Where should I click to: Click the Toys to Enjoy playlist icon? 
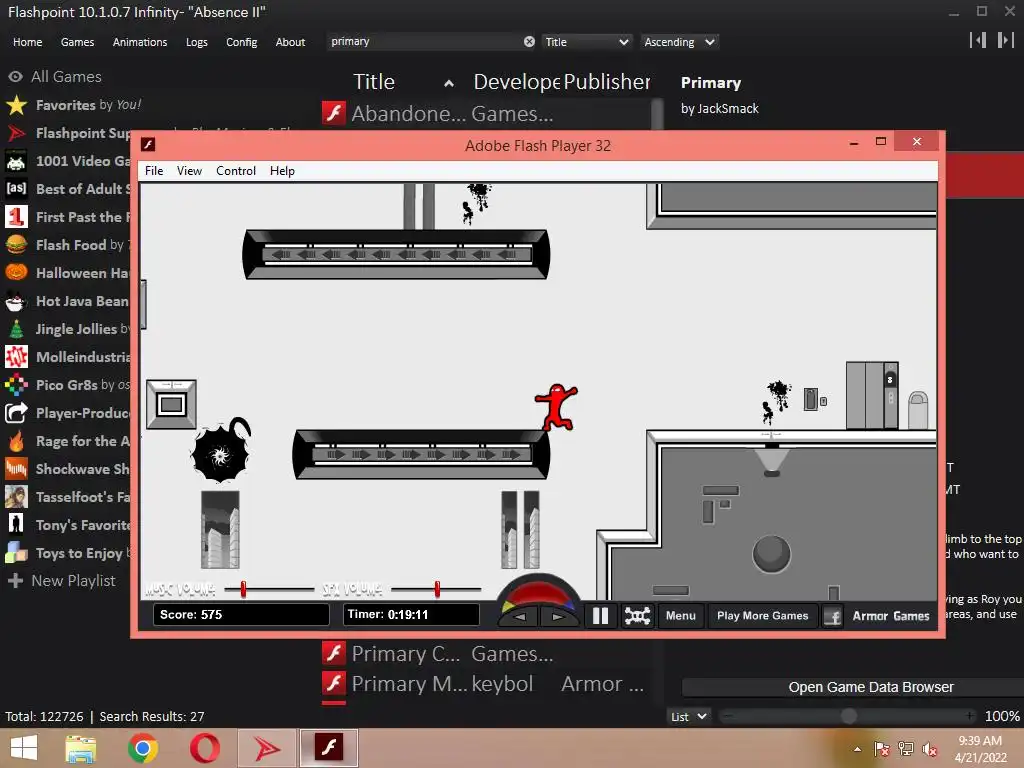tap(16, 553)
